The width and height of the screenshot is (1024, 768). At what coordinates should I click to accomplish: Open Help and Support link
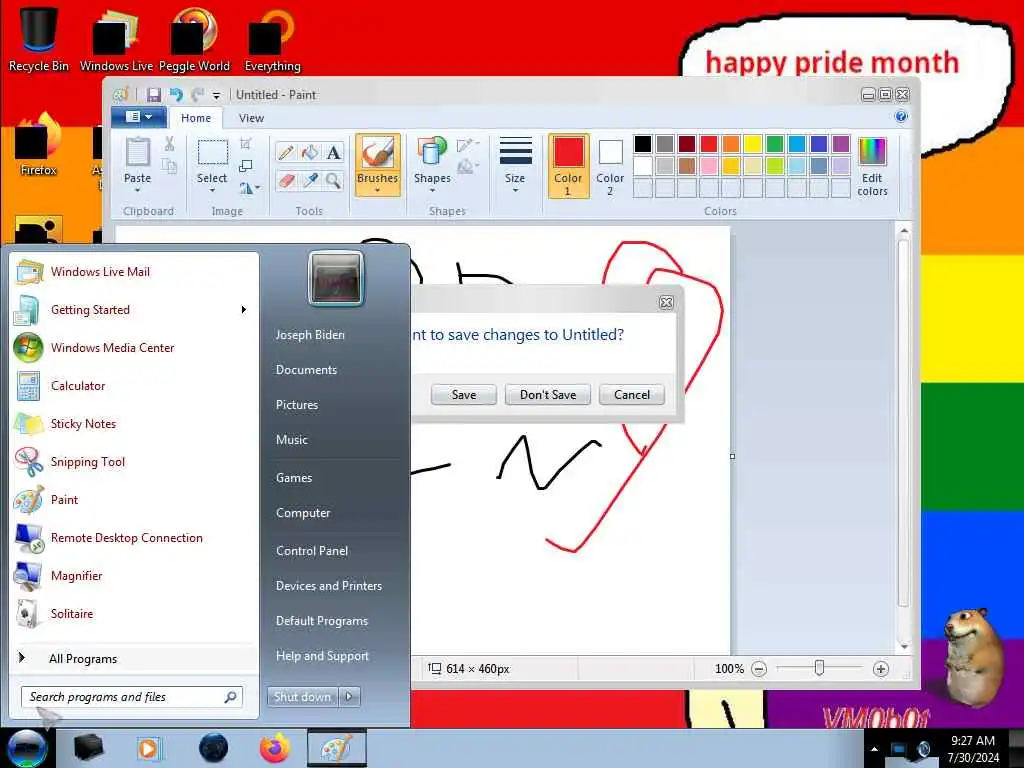[x=322, y=656]
